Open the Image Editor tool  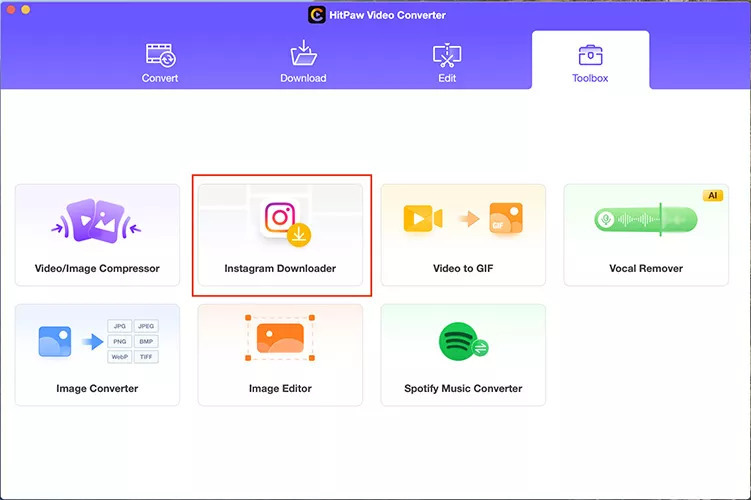coord(280,355)
